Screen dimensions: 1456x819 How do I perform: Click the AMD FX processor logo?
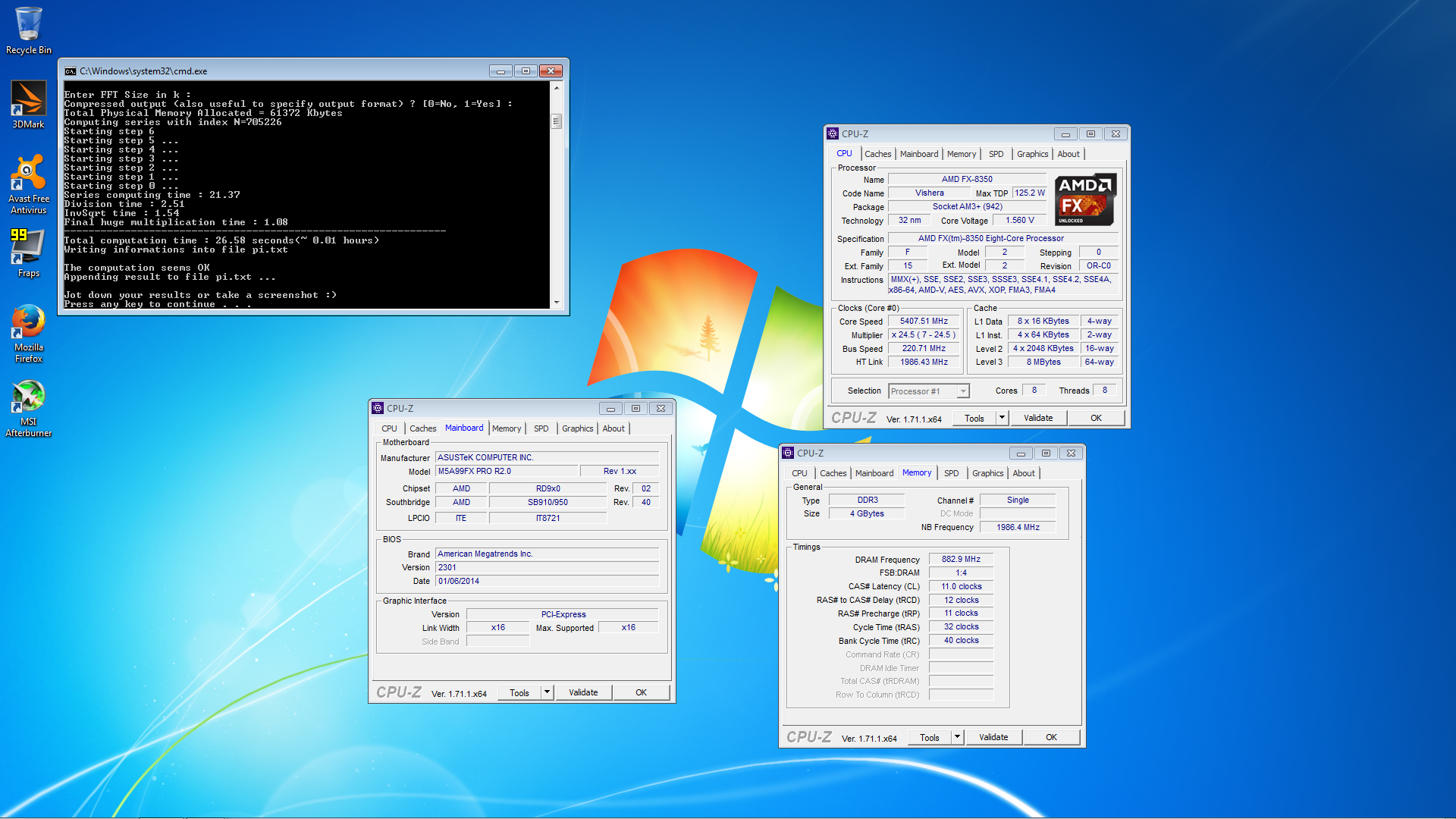(x=1085, y=199)
